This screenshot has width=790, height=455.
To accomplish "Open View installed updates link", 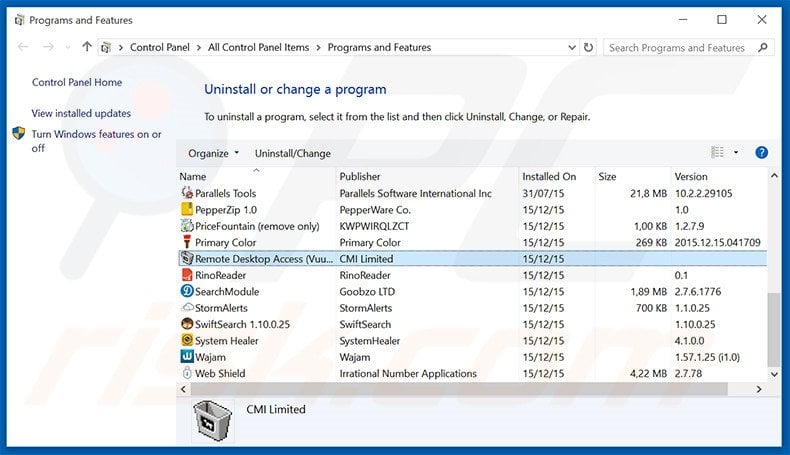I will click(x=81, y=113).
